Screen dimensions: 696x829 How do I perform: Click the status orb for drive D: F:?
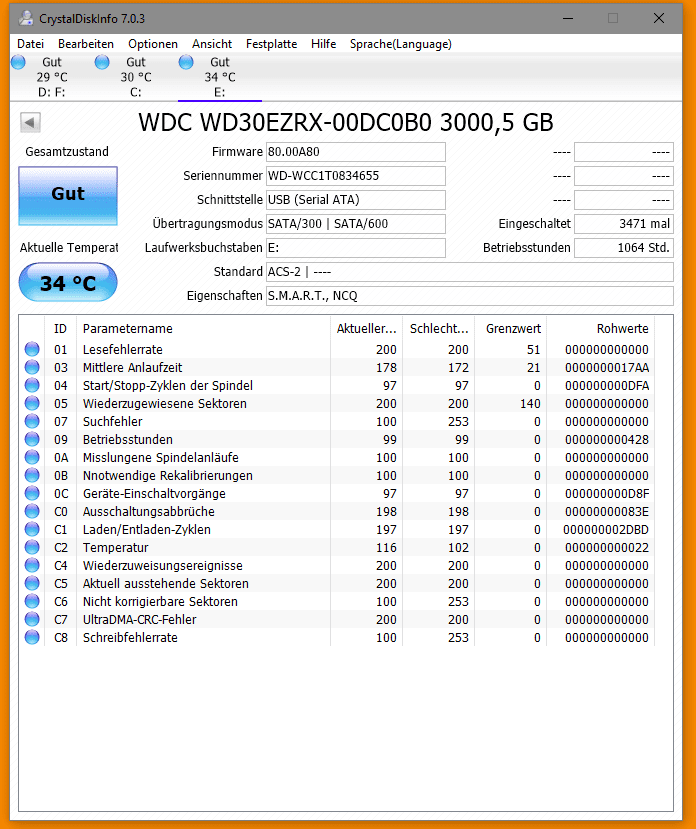18,62
